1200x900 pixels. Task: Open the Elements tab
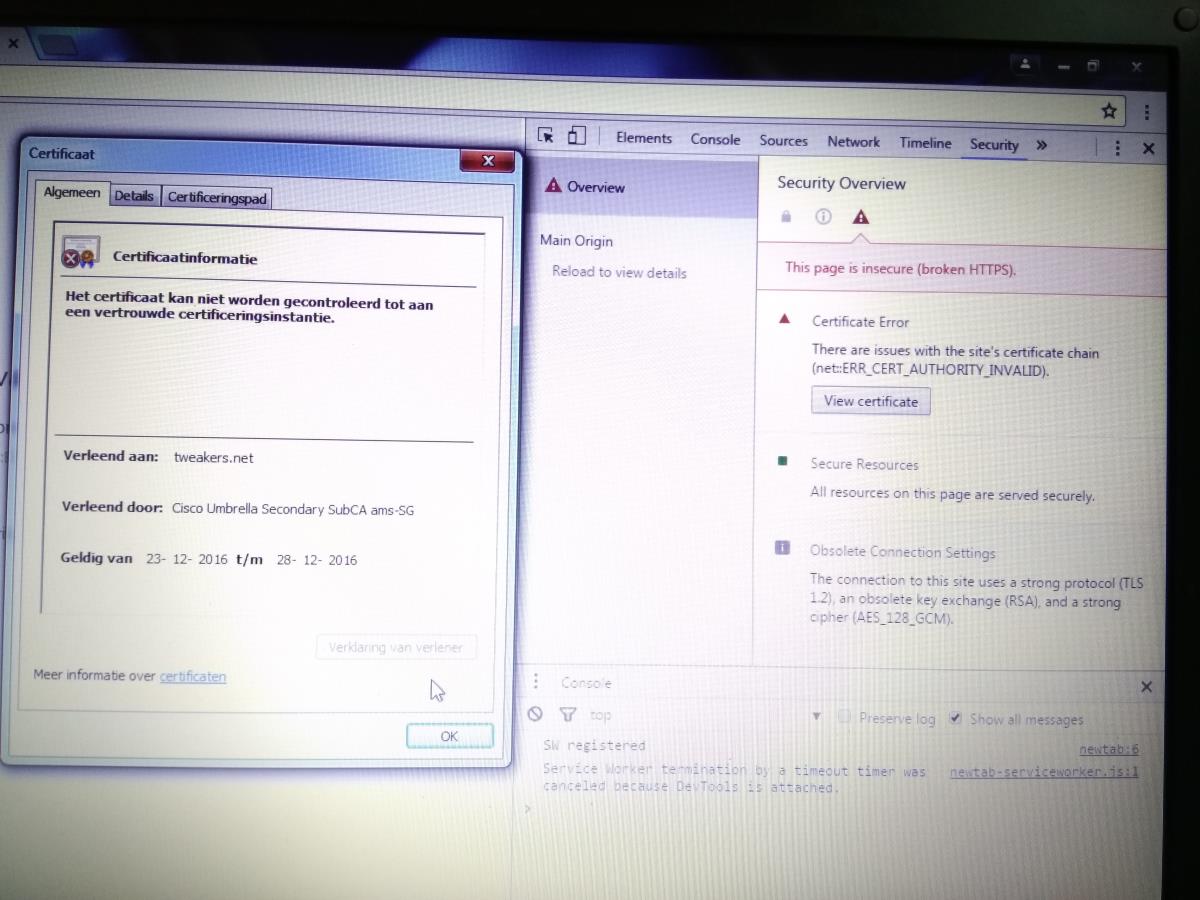click(x=644, y=138)
